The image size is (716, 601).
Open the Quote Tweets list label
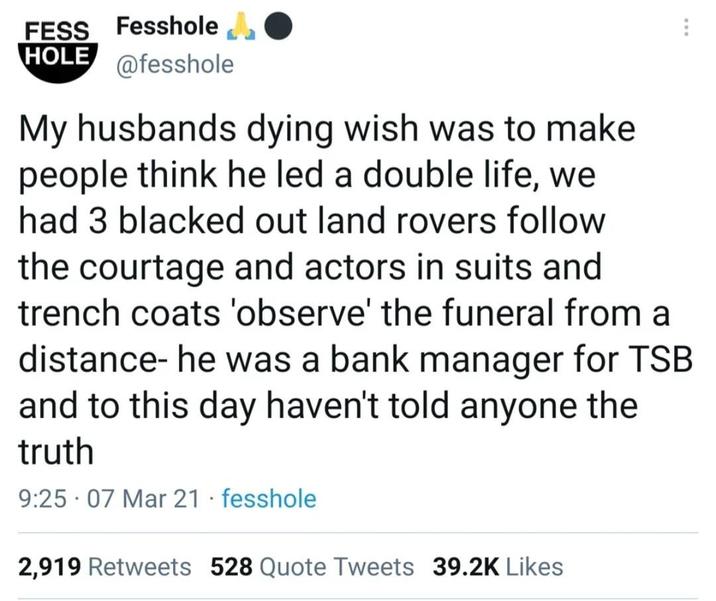point(336,567)
